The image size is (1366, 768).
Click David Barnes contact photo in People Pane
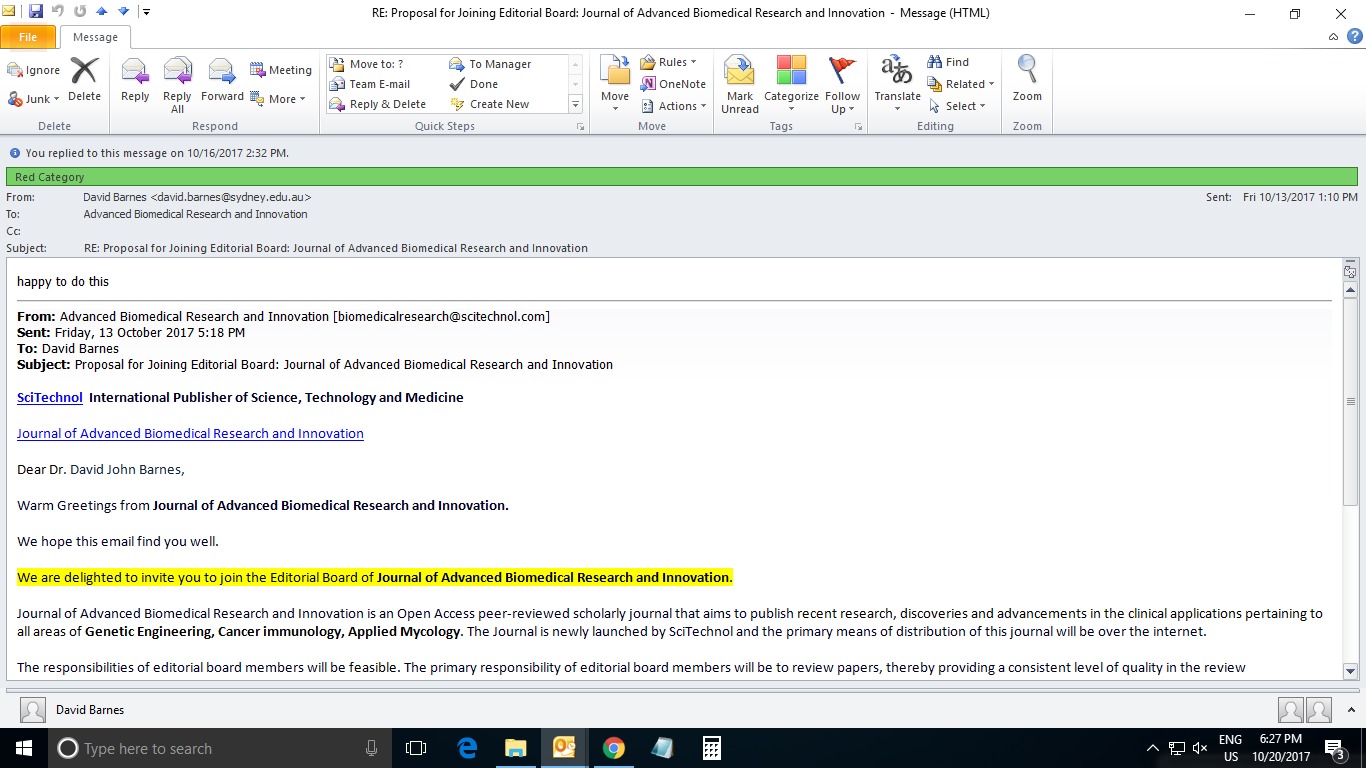click(x=33, y=710)
